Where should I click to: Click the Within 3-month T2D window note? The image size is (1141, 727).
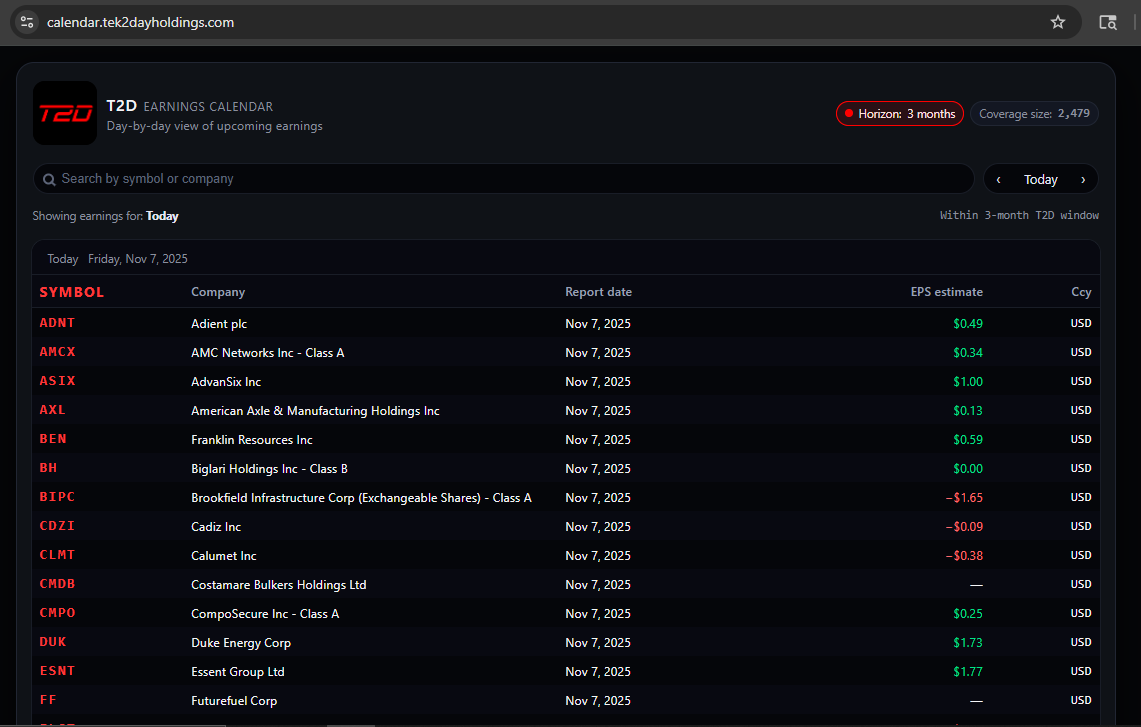click(1019, 215)
